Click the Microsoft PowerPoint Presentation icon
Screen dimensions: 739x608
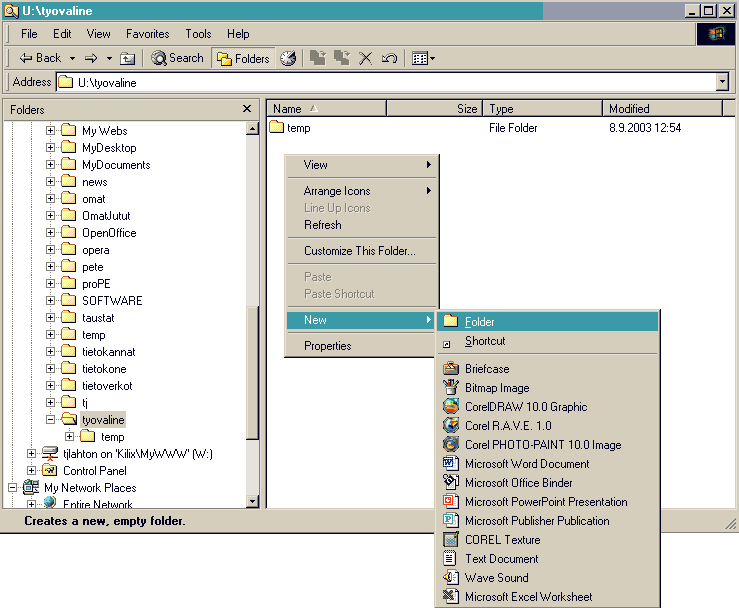(x=451, y=501)
